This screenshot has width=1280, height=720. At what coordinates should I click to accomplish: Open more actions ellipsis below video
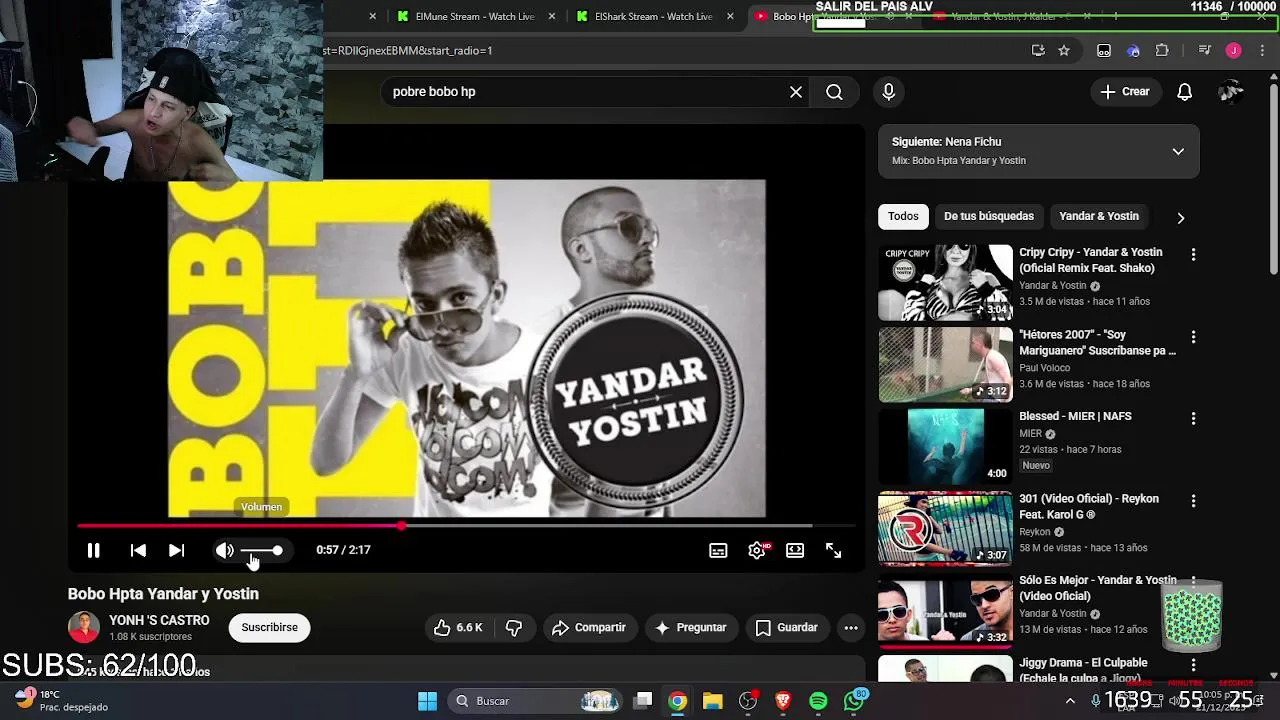click(851, 628)
